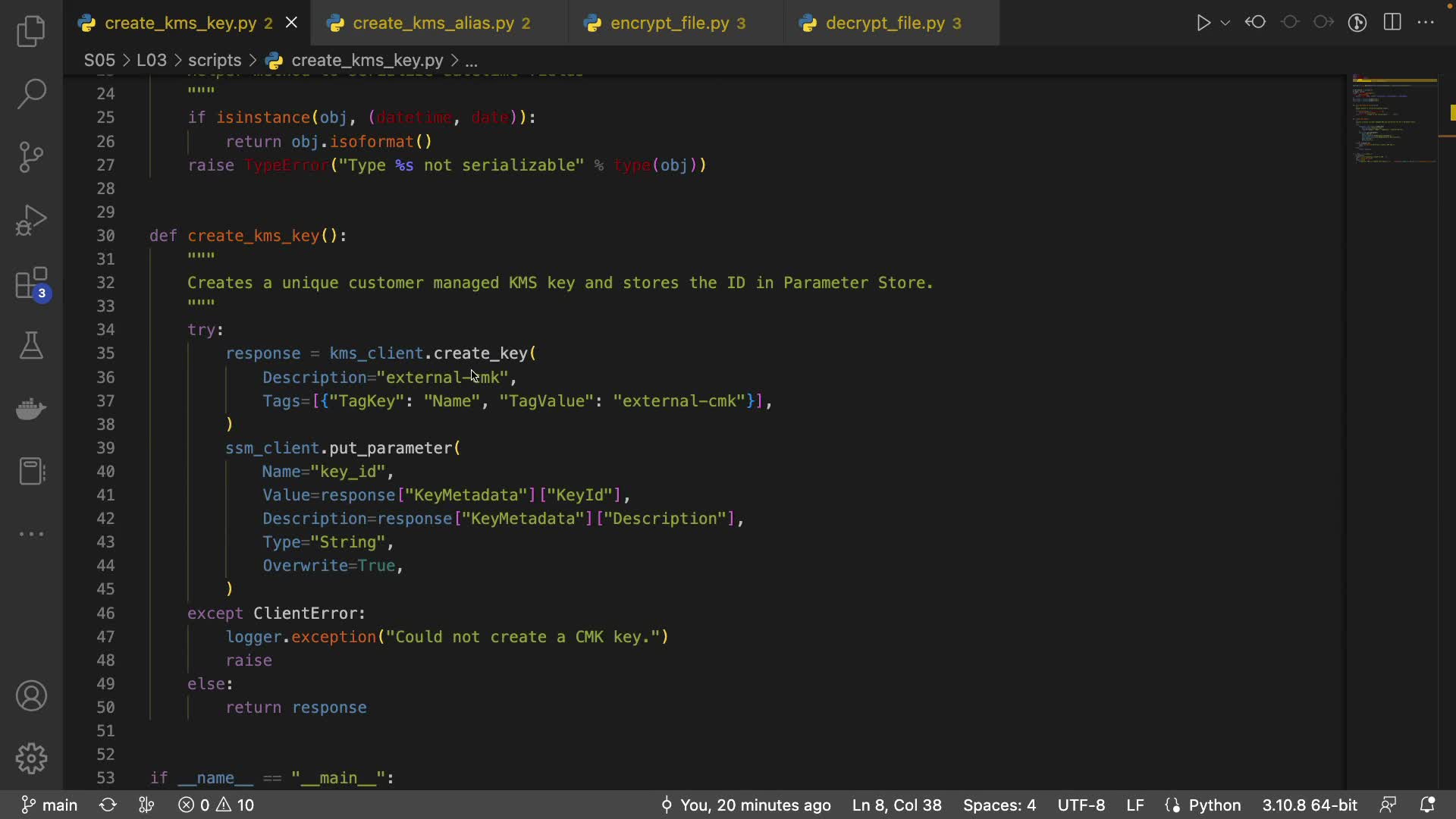
Task: Open the Source Control view
Action: point(31,157)
